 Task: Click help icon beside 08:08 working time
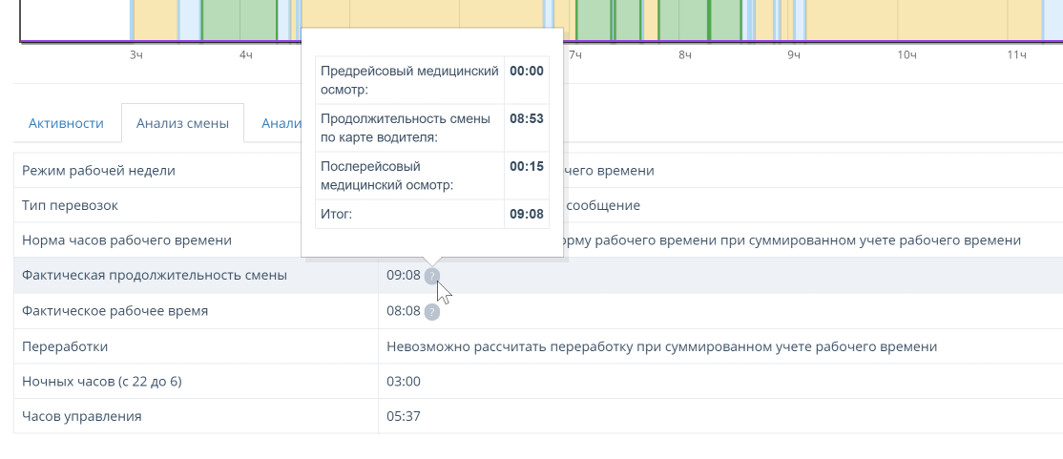[431, 311]
